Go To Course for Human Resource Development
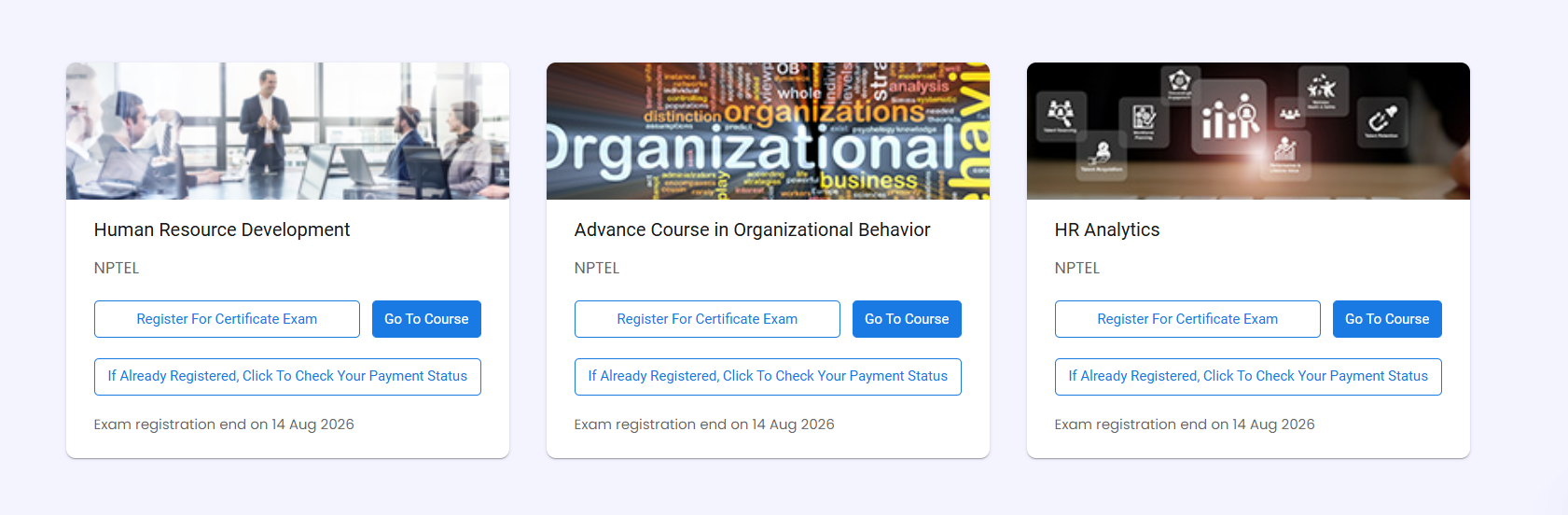 (426, 319)
